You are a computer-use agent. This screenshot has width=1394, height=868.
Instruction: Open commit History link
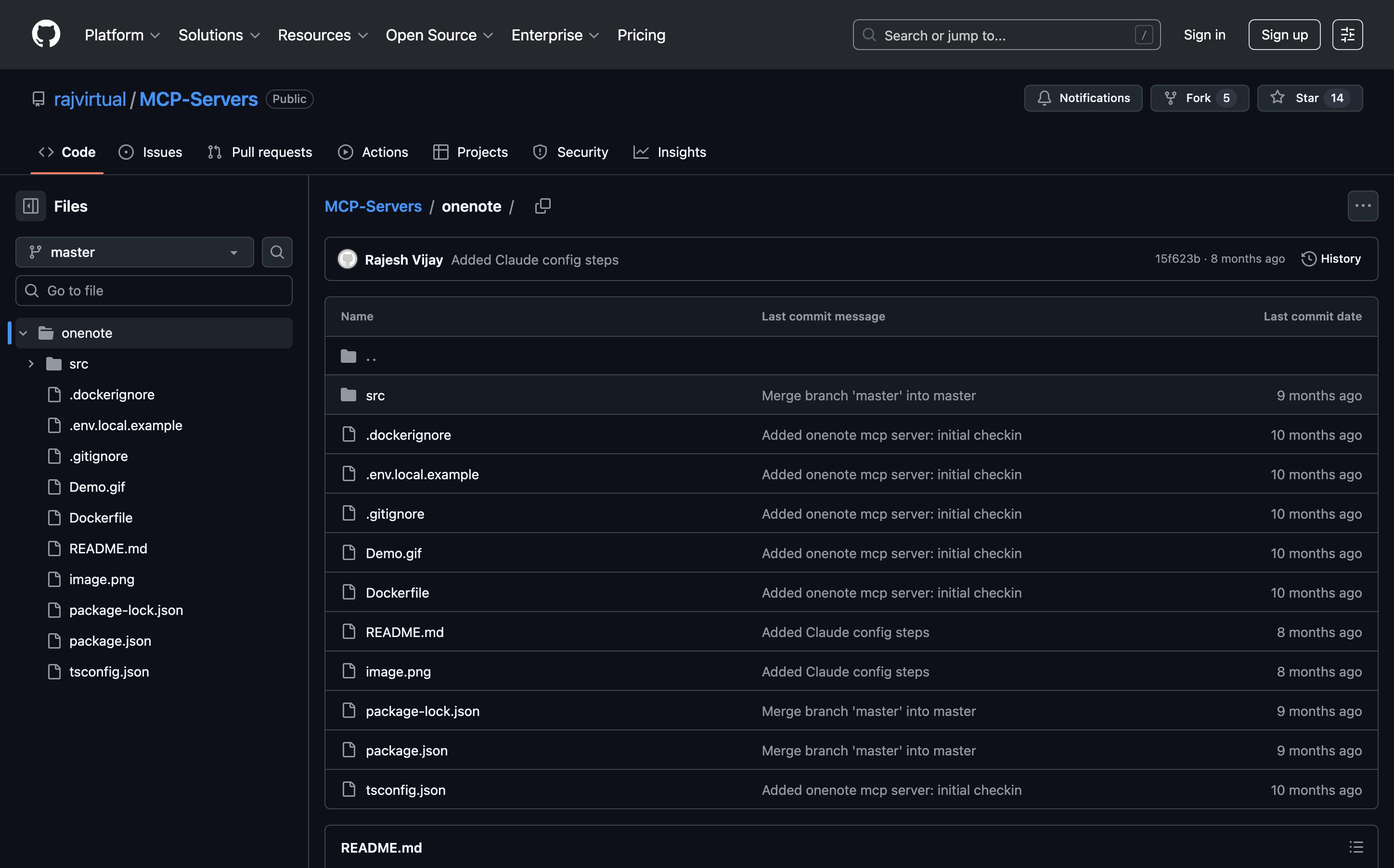[1330, 259]
